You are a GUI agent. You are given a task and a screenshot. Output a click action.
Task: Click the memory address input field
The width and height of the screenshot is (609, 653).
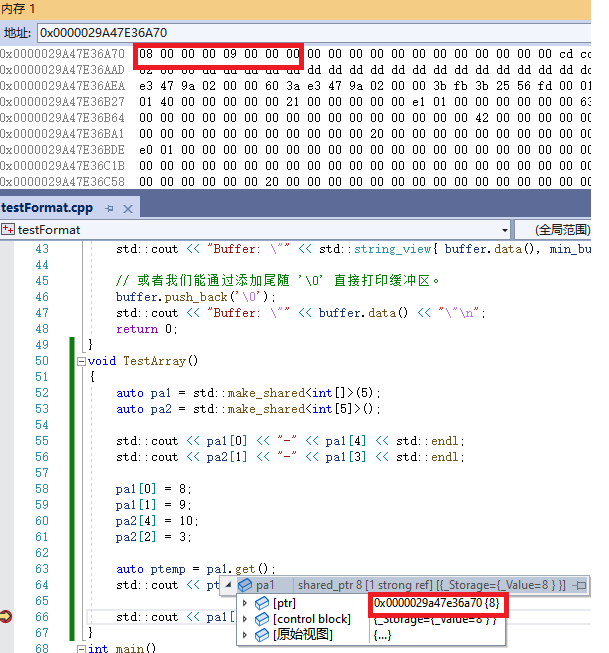point(314,33)
